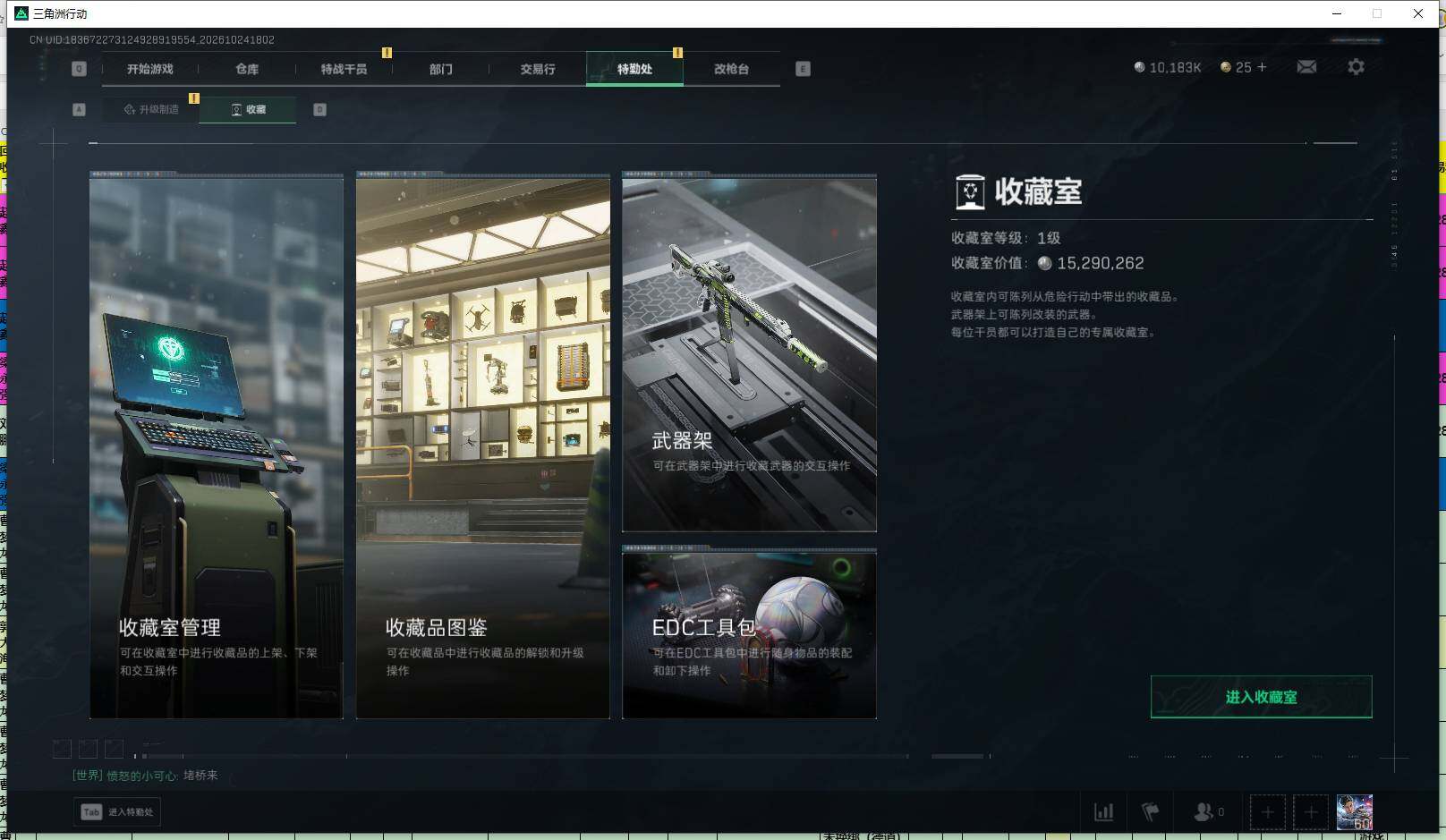Click the 收藏室等级: 1级 text
The image size is (1446, 840).
click(1006, 238)
